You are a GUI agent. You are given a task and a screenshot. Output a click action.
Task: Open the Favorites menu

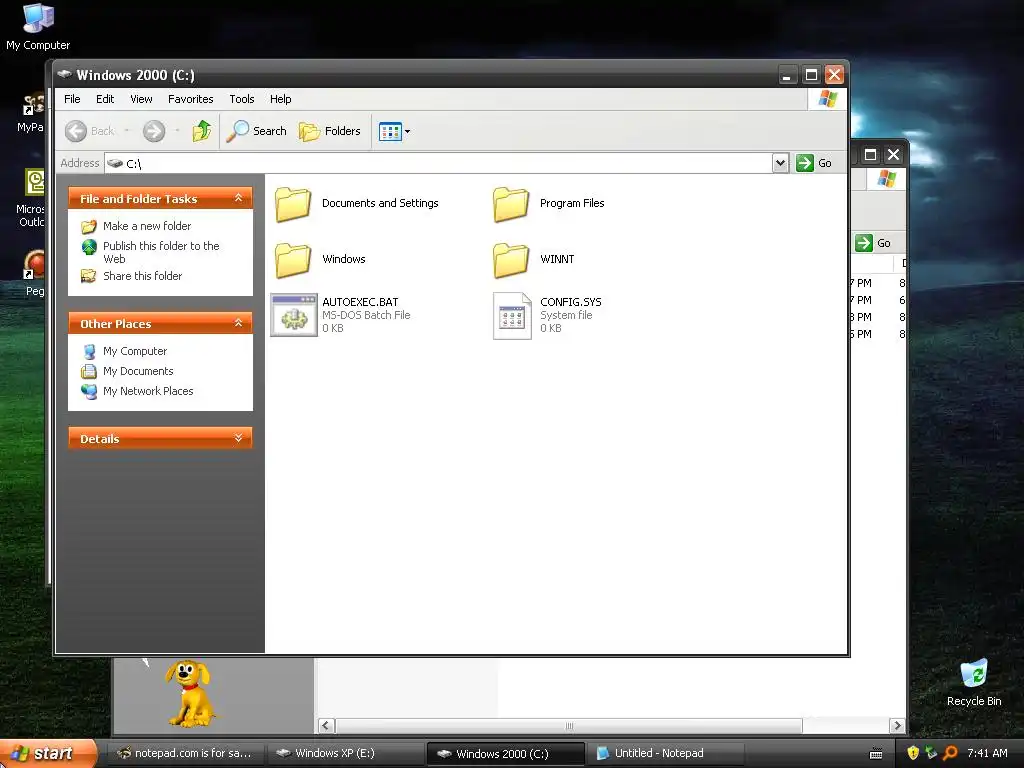click(x=190, y=99)
